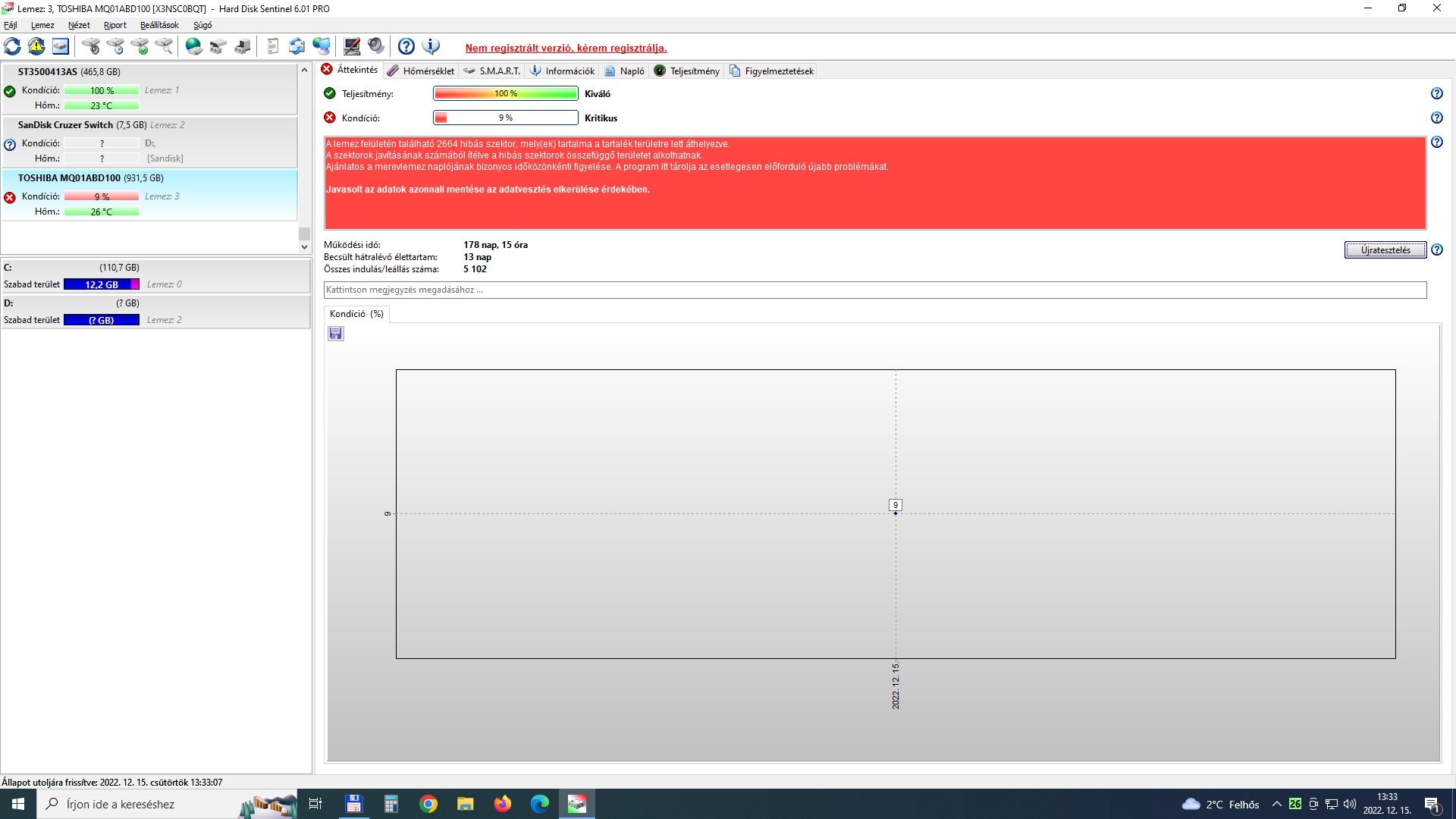Image resolution: width=1456 pixels, height=819 pixels.
Task: Select the Kondíció (%) graph tab
Action: [356, 314]
